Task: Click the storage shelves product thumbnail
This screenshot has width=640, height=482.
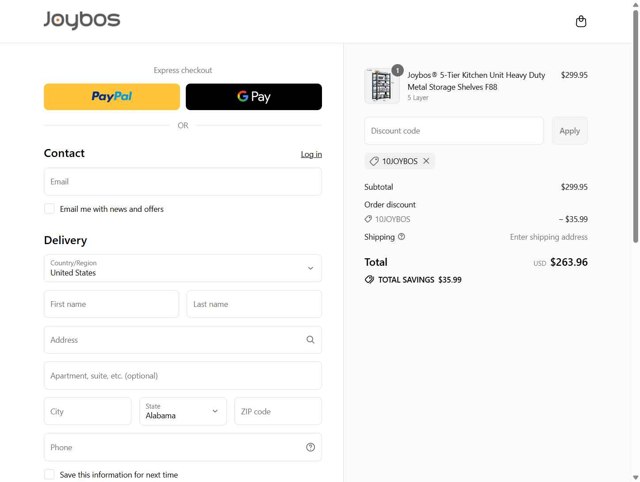Action: pyautogui.click(x=382, y=86)
